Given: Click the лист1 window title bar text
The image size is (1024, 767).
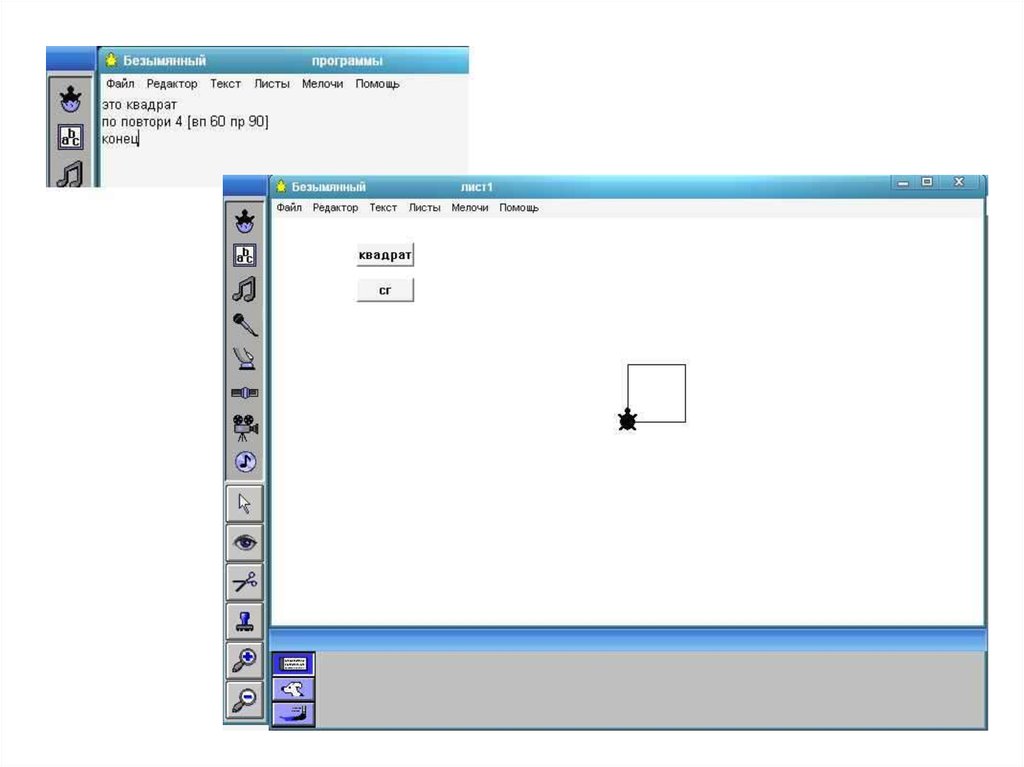Looking at the screenshot, I should 477,187.
